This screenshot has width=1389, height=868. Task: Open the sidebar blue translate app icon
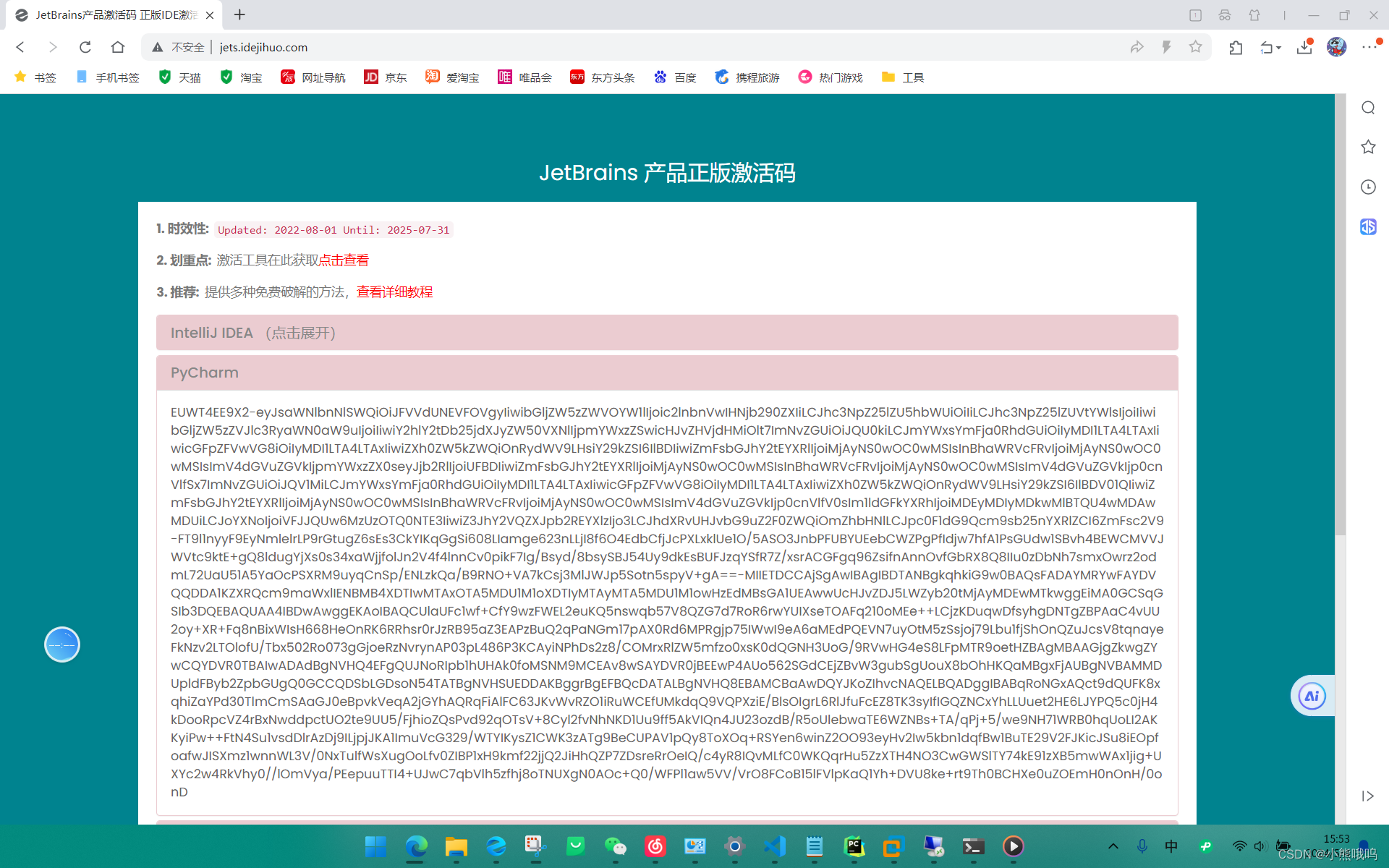[1368, 226]
